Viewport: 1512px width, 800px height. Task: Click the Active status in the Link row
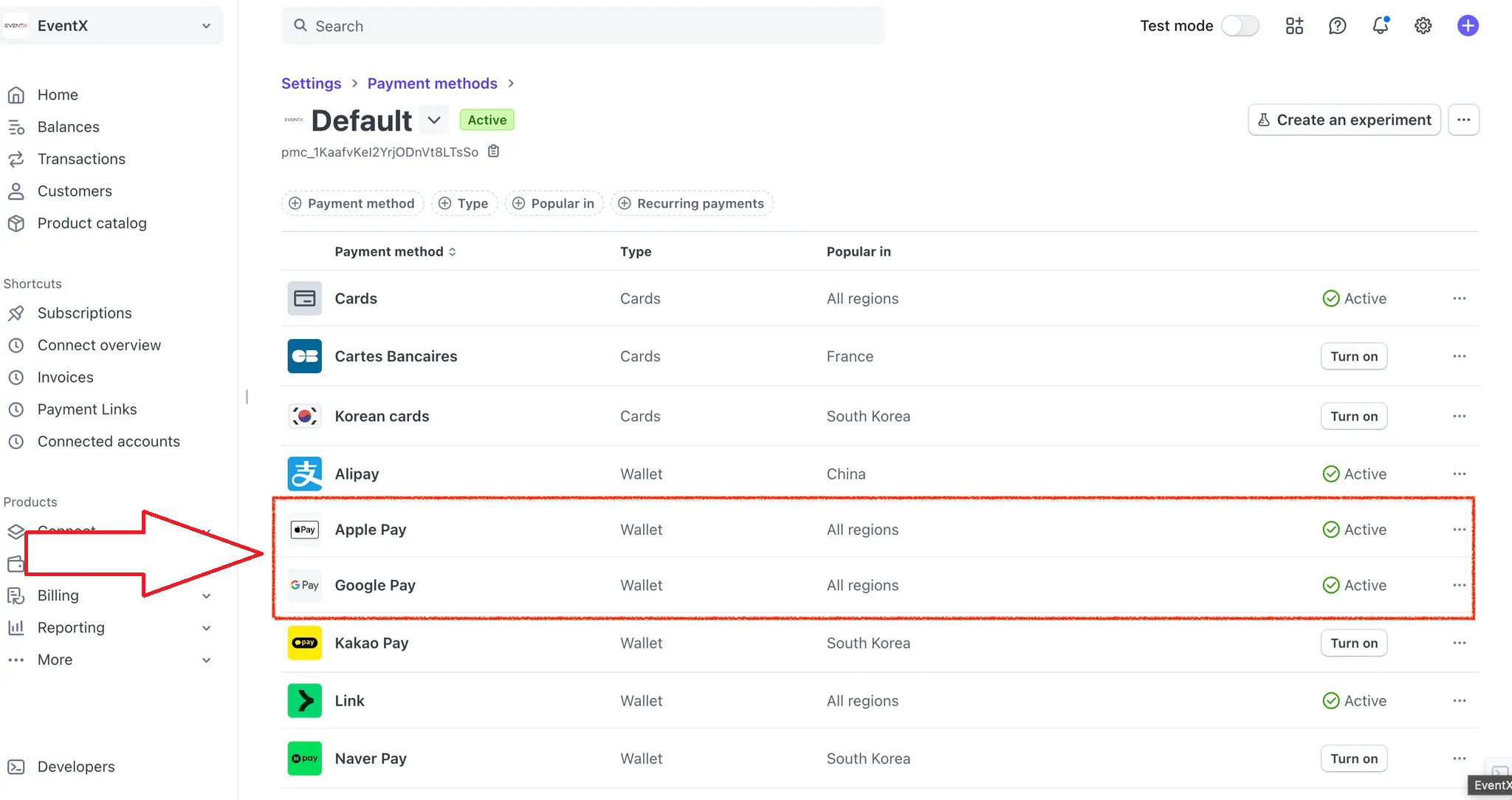pyautogui.click(x=1355, y=700)
